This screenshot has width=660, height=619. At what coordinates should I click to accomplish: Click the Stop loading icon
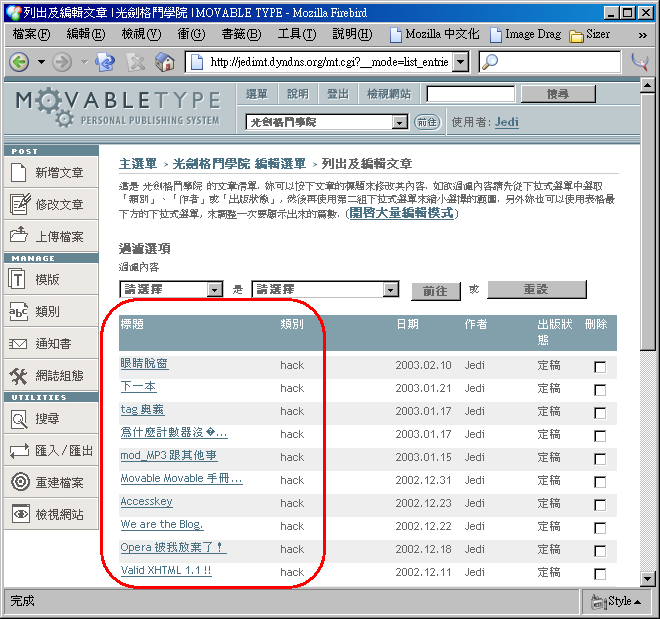click(x=136, y=63)
